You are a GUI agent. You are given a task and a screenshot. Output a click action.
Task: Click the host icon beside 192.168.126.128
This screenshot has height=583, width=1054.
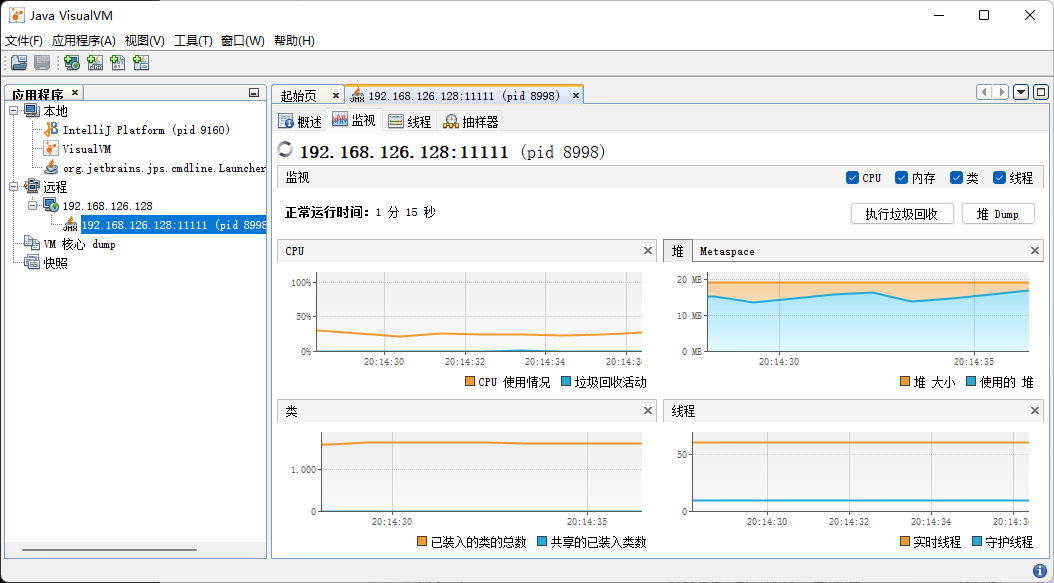pos(51,206)
